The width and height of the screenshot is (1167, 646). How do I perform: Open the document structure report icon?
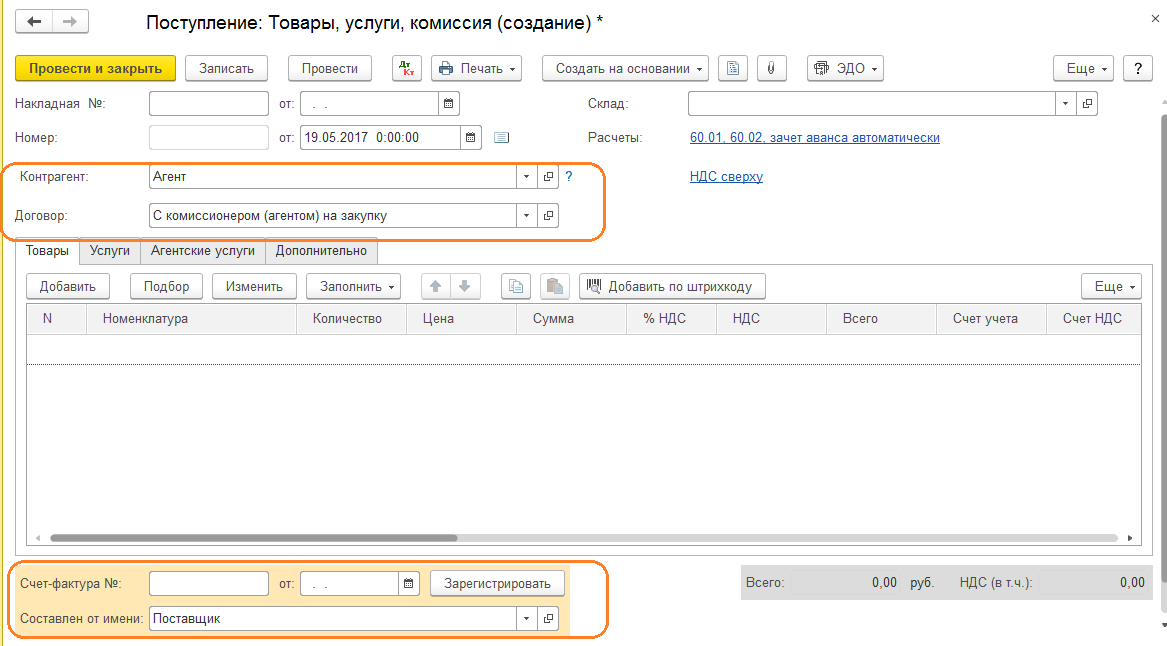(732, 68)
